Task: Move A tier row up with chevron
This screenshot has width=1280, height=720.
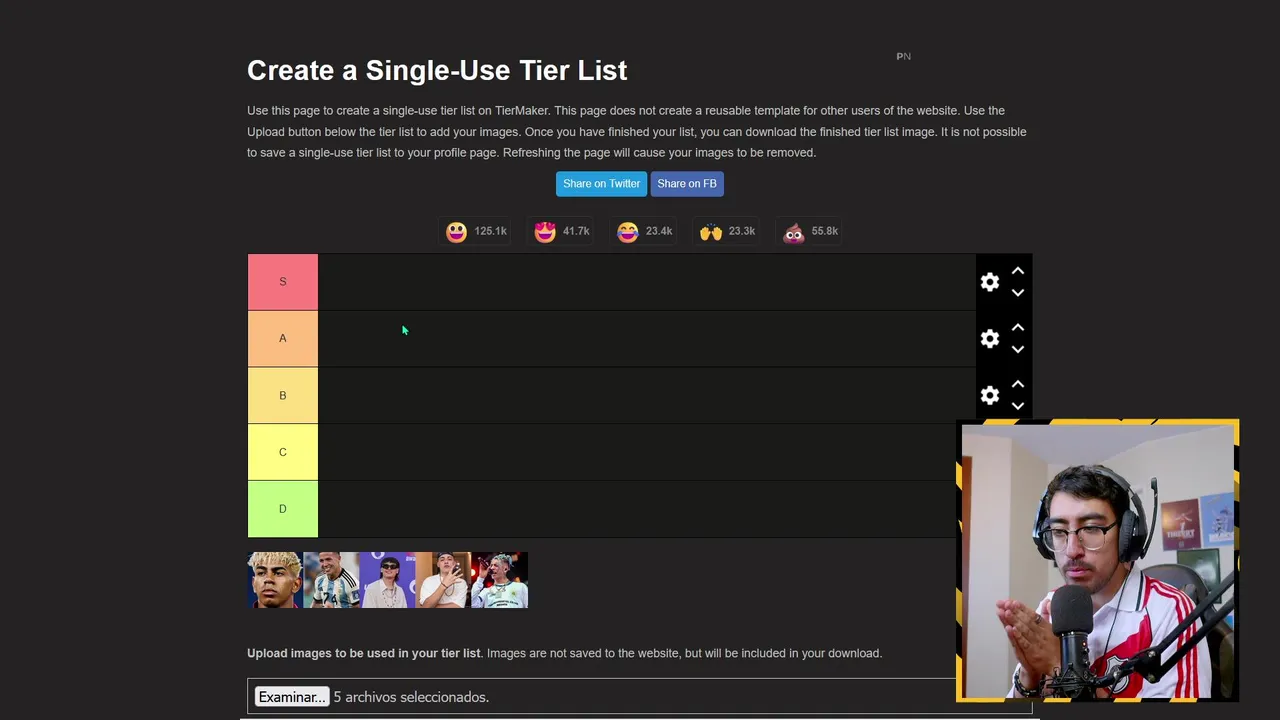Action: coord(1018,328)
